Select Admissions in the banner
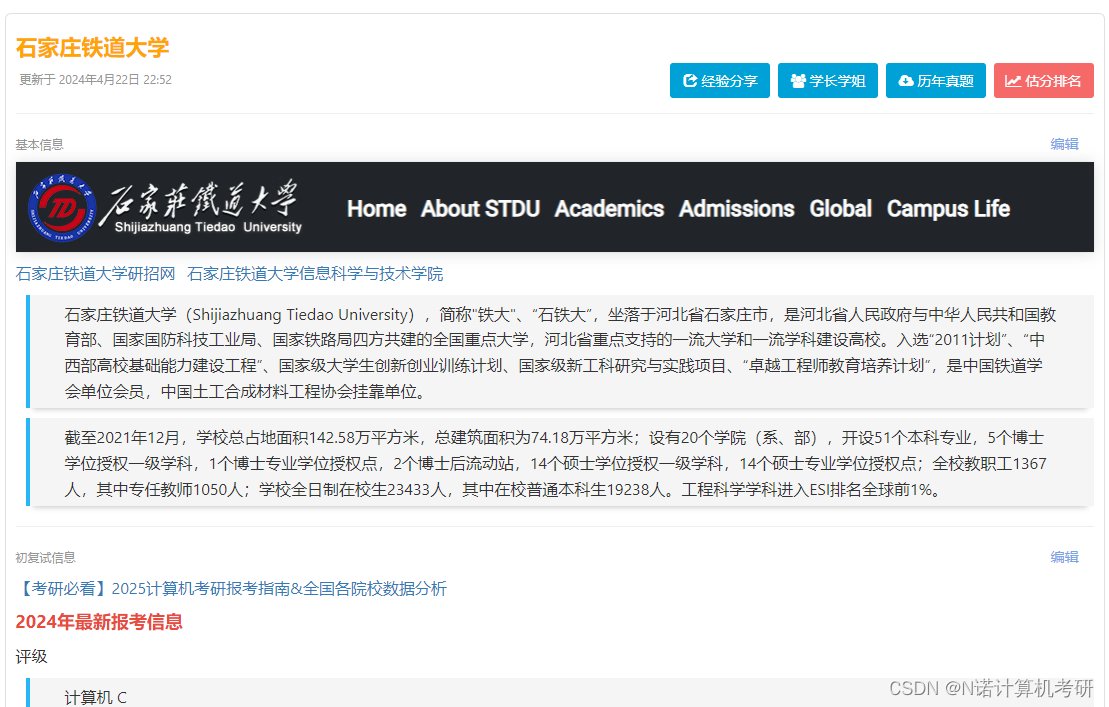The width and height of the screenshot is (1109, 707). coord(736,209)
